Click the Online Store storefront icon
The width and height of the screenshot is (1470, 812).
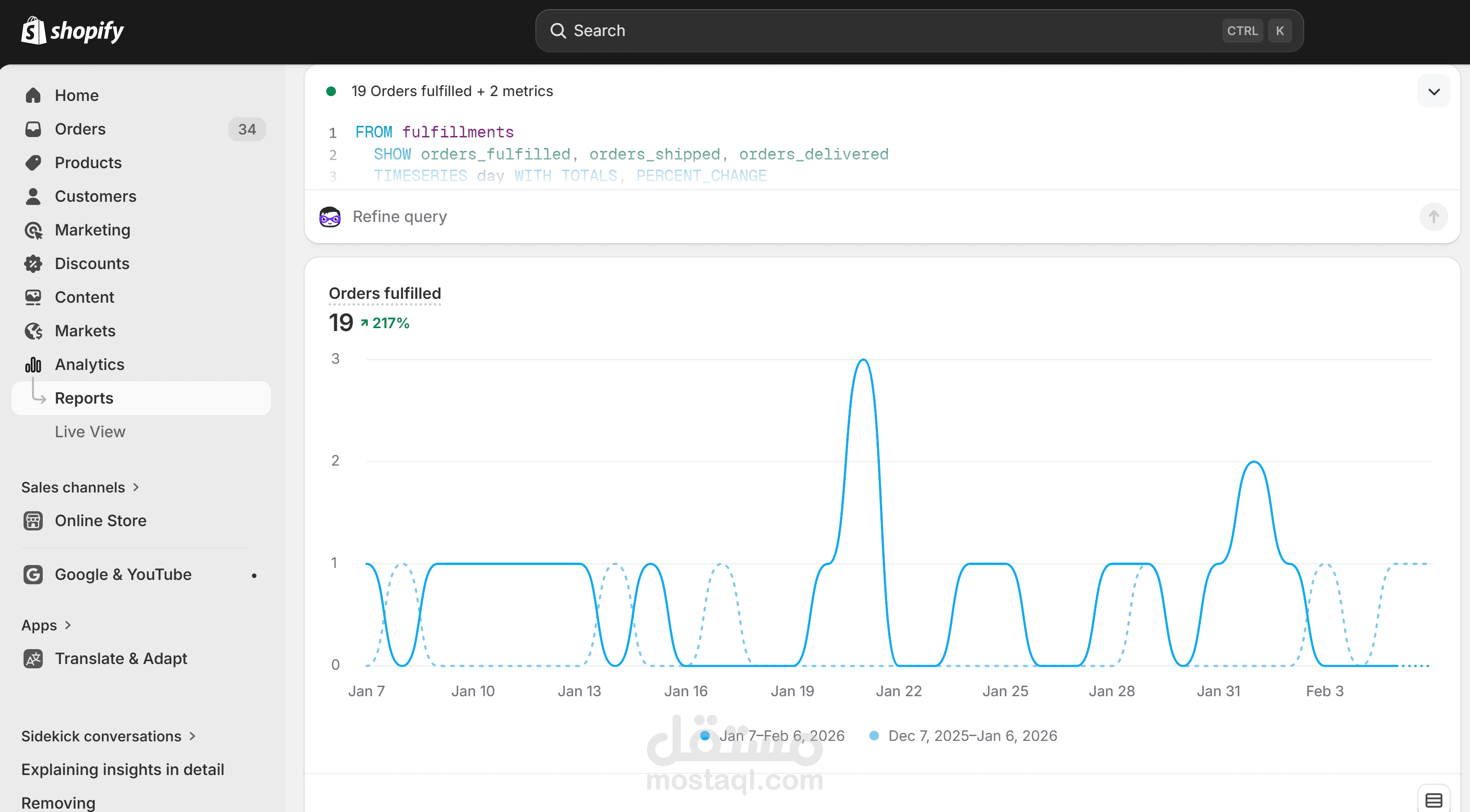tap(33, 520)
